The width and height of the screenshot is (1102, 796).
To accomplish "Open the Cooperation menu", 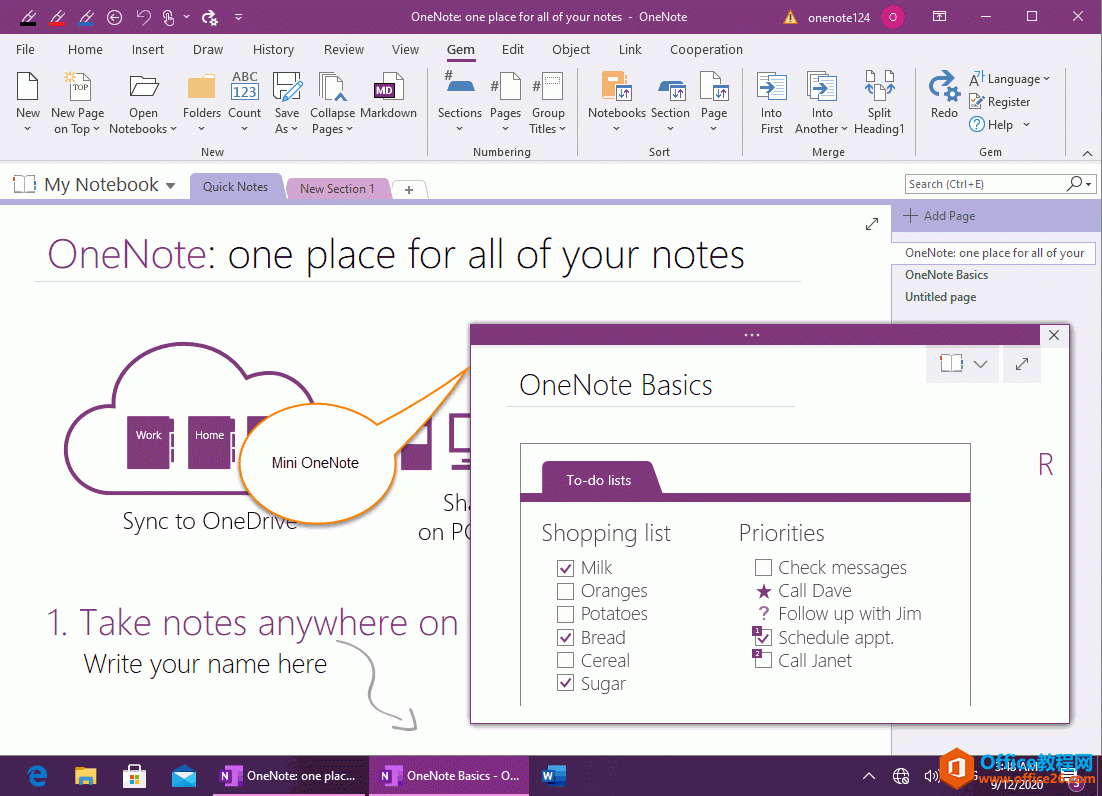I will (706, 49).
